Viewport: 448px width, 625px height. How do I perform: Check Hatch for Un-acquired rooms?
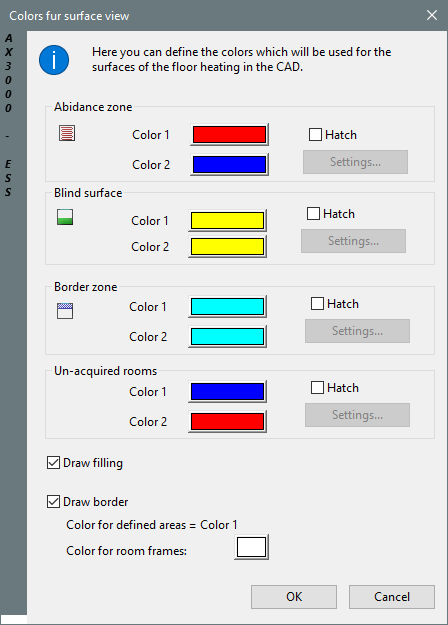(x=317, y=387)
